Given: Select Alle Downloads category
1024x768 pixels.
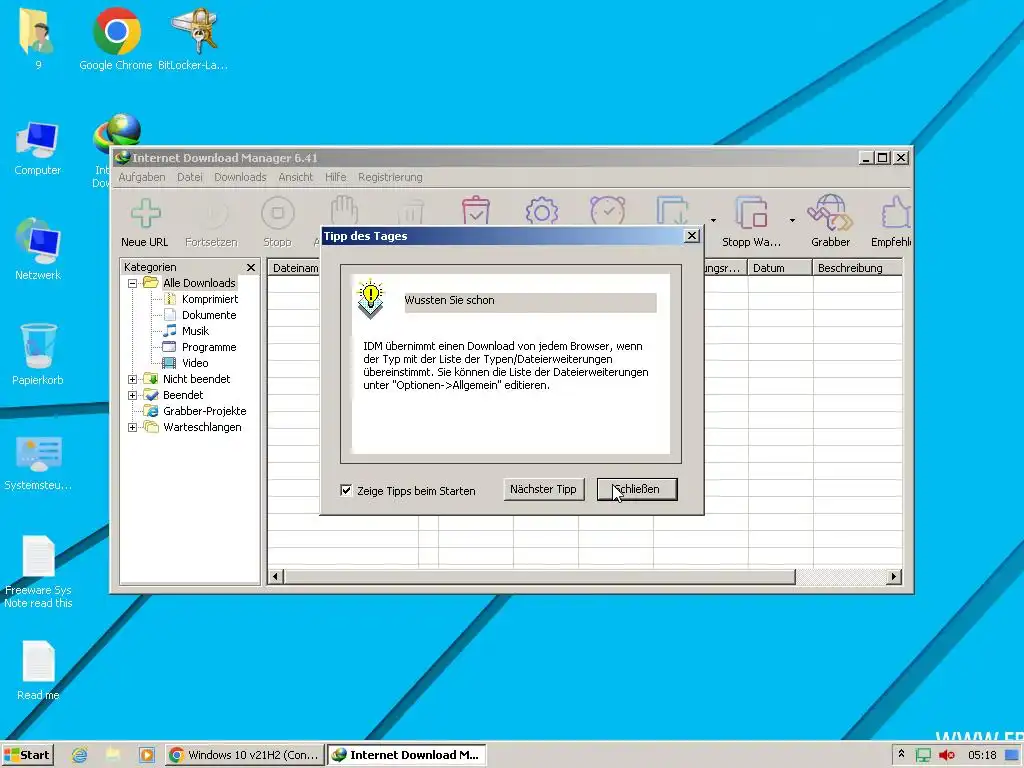Looking at the screenshot, I should 199,283.
